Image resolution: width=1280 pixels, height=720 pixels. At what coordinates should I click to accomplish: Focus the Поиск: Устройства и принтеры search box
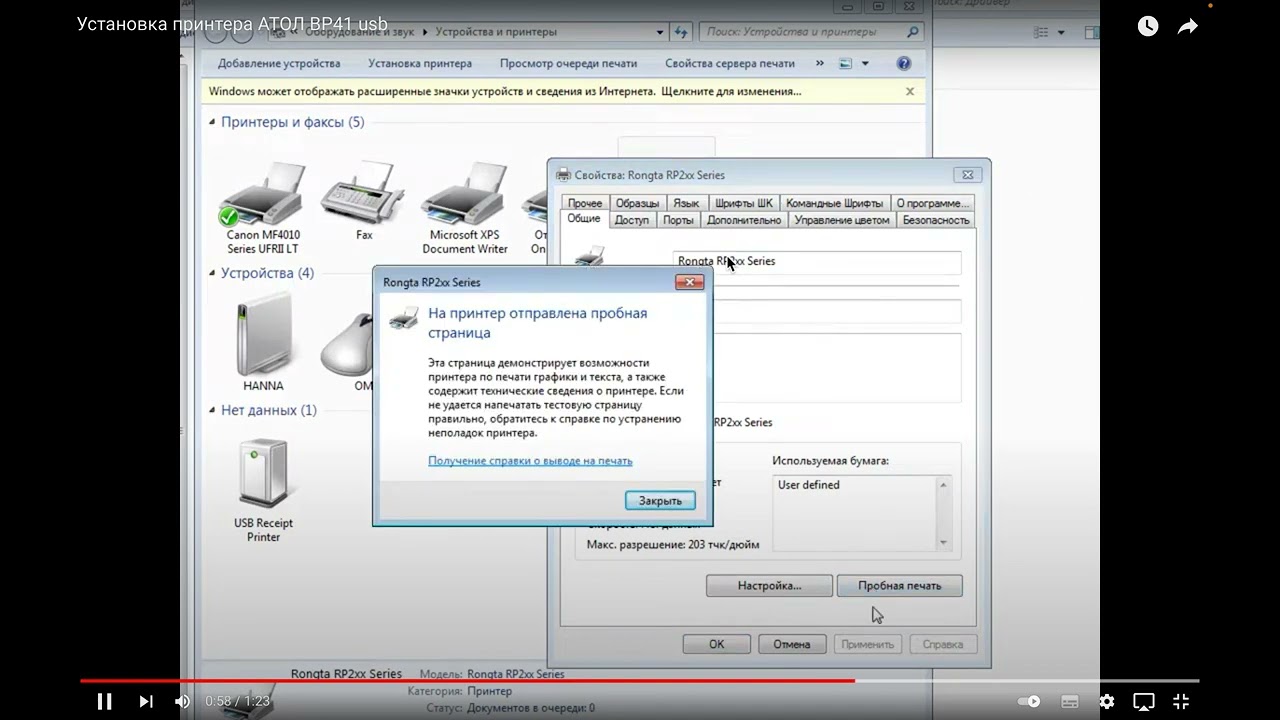802,32
